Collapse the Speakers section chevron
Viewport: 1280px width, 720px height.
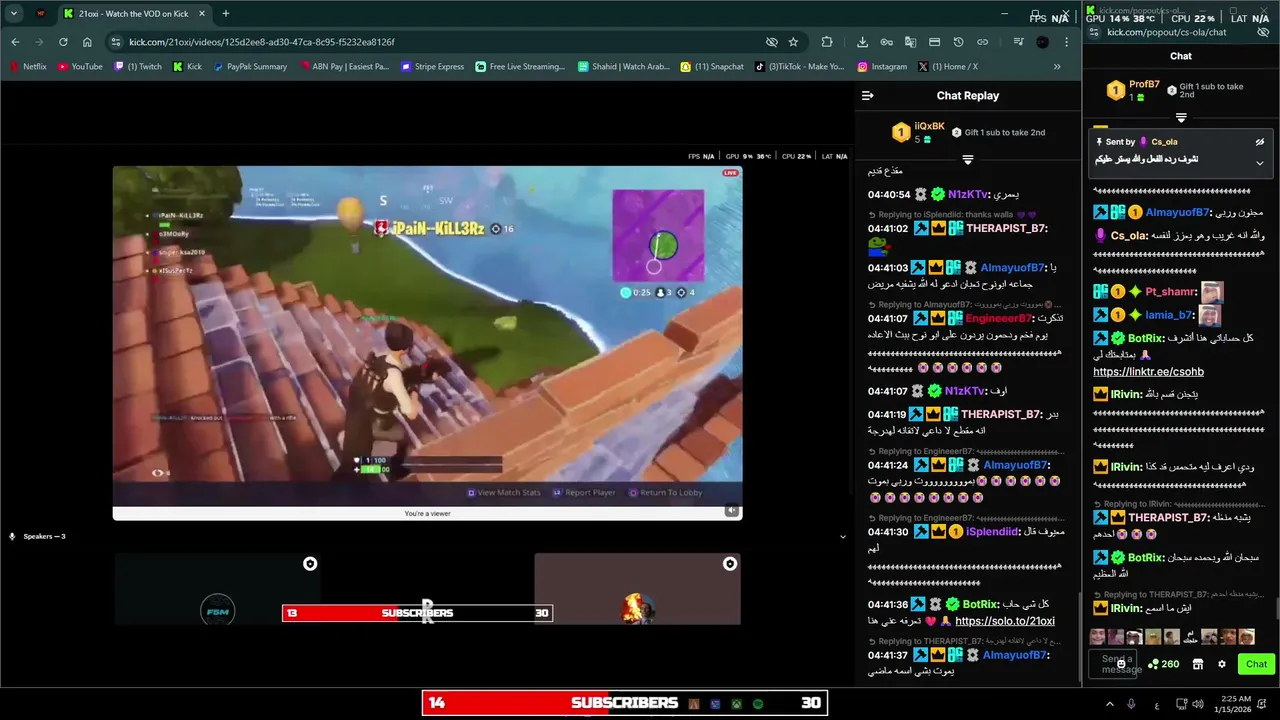point(842,537)
